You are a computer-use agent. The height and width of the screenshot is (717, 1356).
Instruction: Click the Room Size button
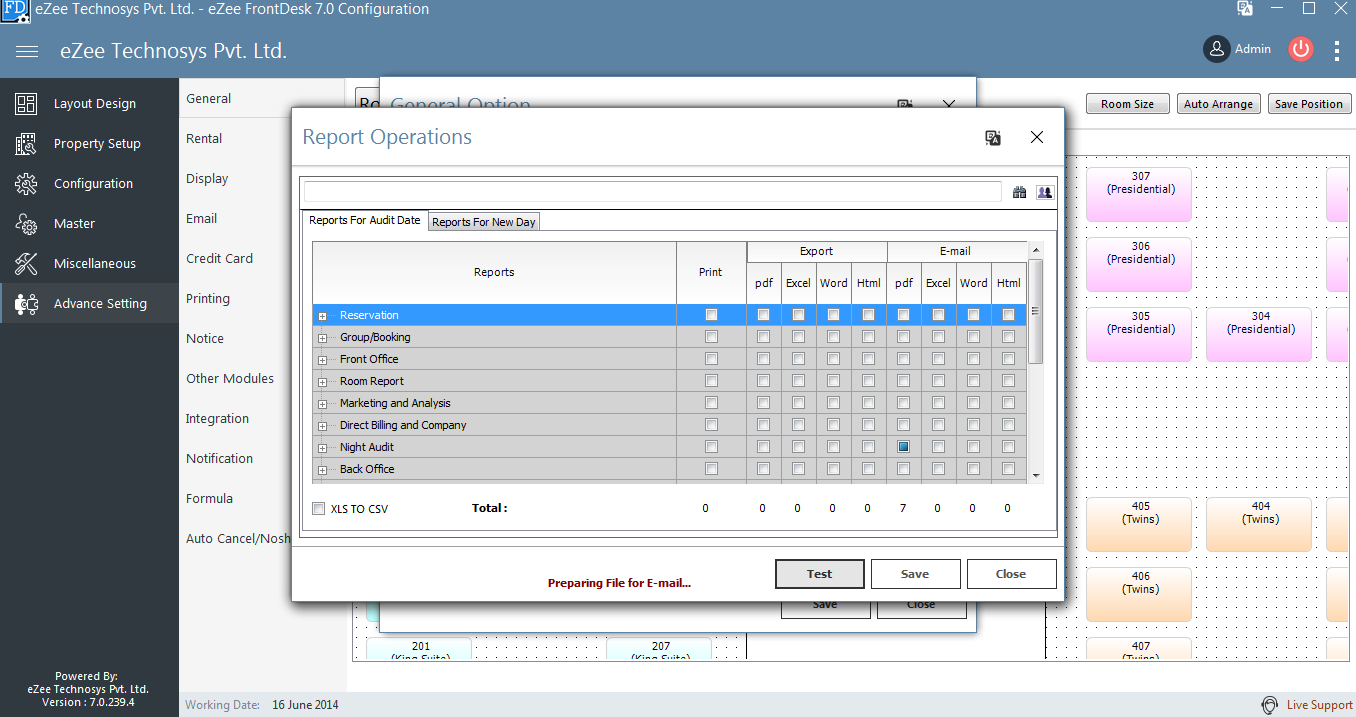(1128, 104)
